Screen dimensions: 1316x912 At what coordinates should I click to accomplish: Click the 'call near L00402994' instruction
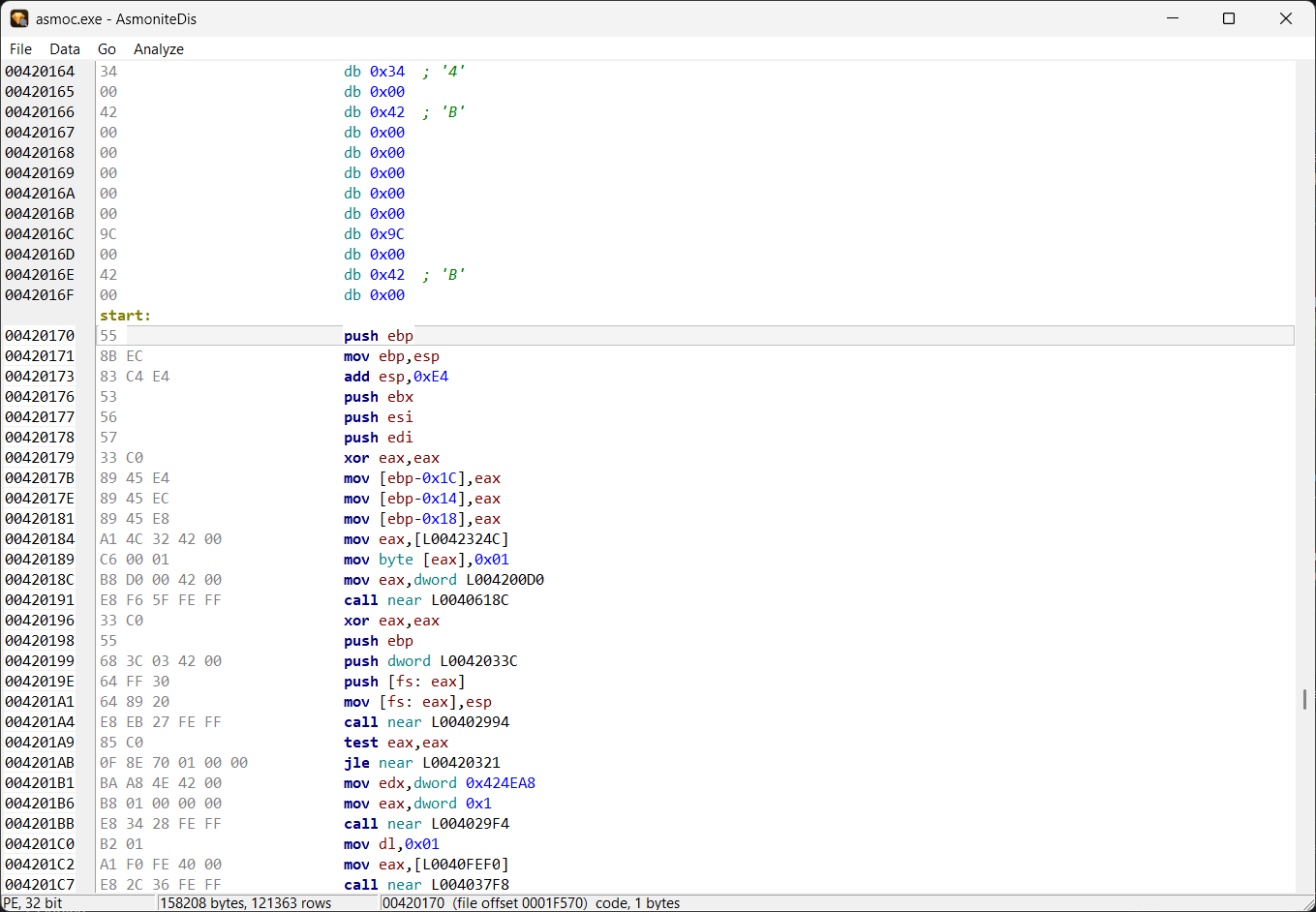click(426, 722)
